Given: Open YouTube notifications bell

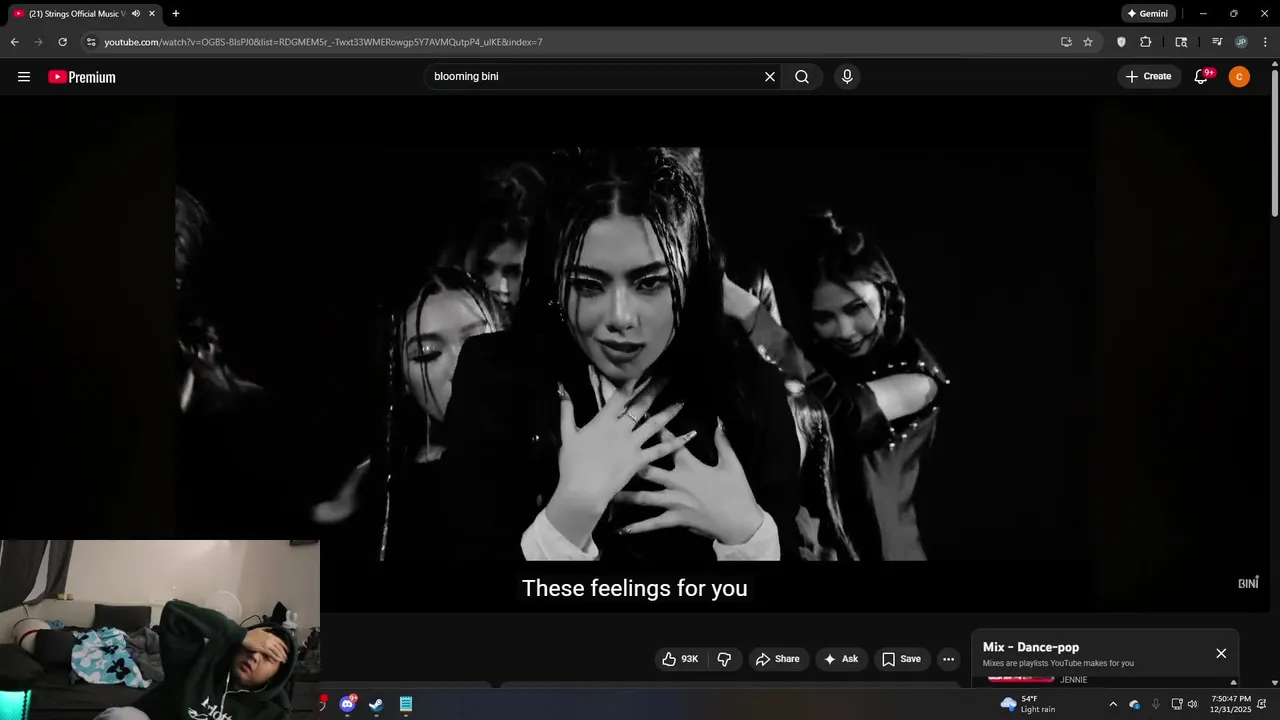Looking at the screenshot, I should (x=1202, y=77).
